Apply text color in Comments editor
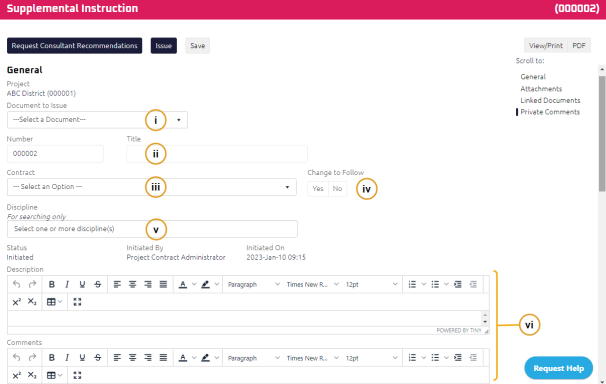This screenshot has width=606, height=384. [x=183, y=358]
